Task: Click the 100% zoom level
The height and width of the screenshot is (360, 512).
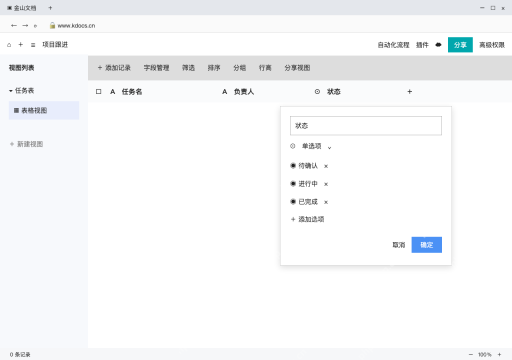Action: [x=485, y=354]
